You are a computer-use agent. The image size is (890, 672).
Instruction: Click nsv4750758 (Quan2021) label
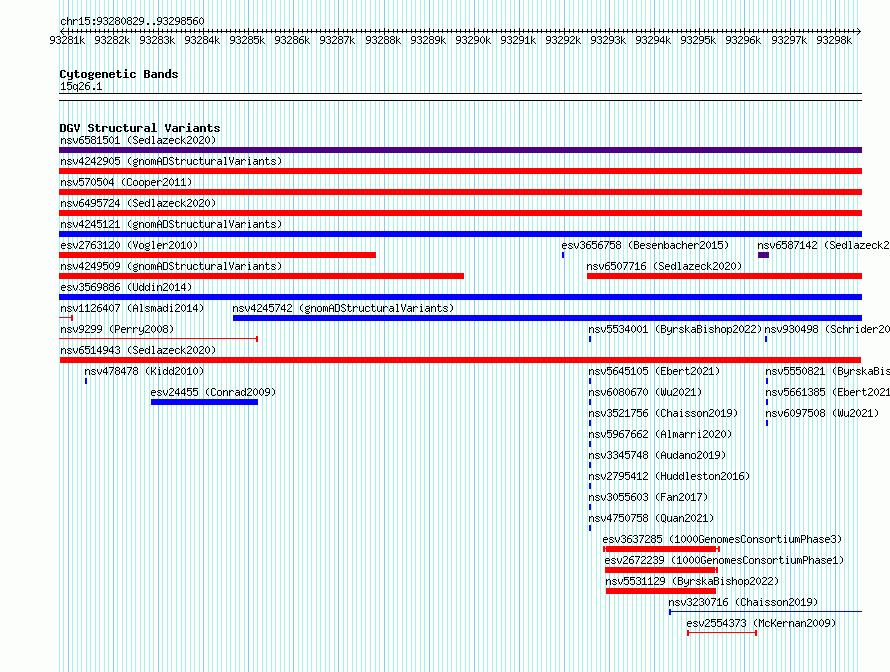[651, 518]
